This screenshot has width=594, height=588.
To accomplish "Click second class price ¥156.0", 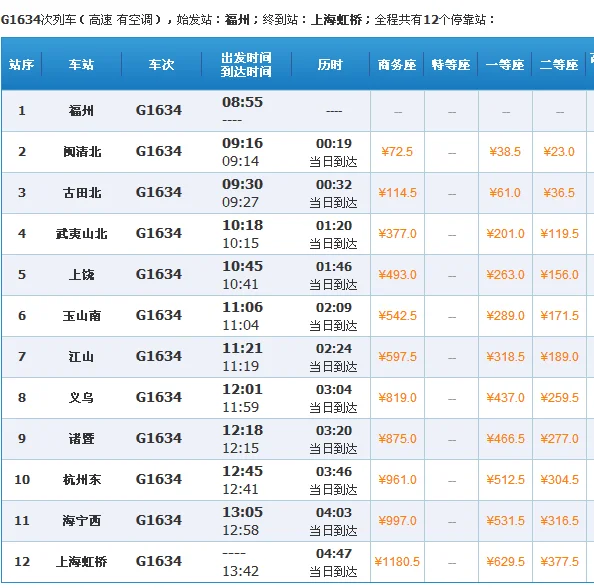I will [x=560, y=274].
